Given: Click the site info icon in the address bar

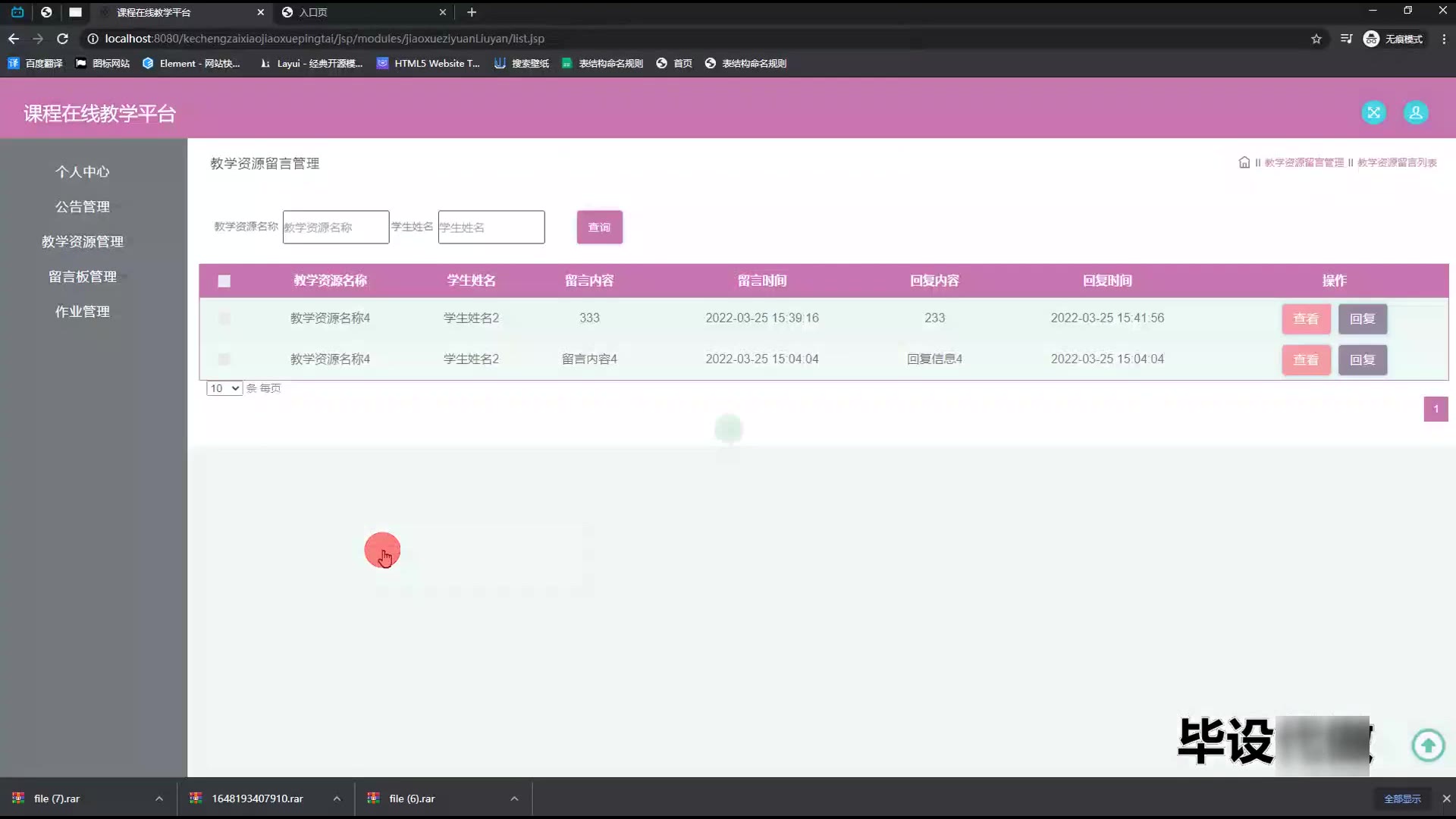Looking at the screenshot, I should (93, 39).
